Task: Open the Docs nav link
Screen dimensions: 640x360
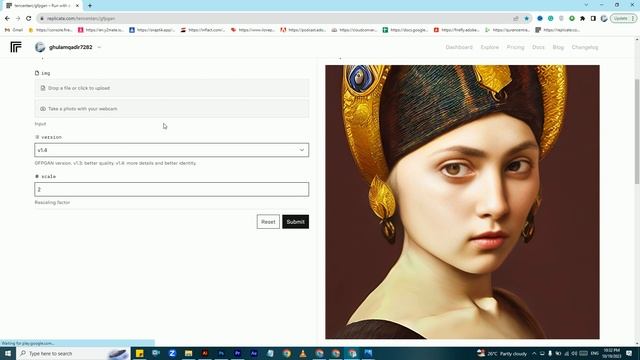Action: coord(538,47)
